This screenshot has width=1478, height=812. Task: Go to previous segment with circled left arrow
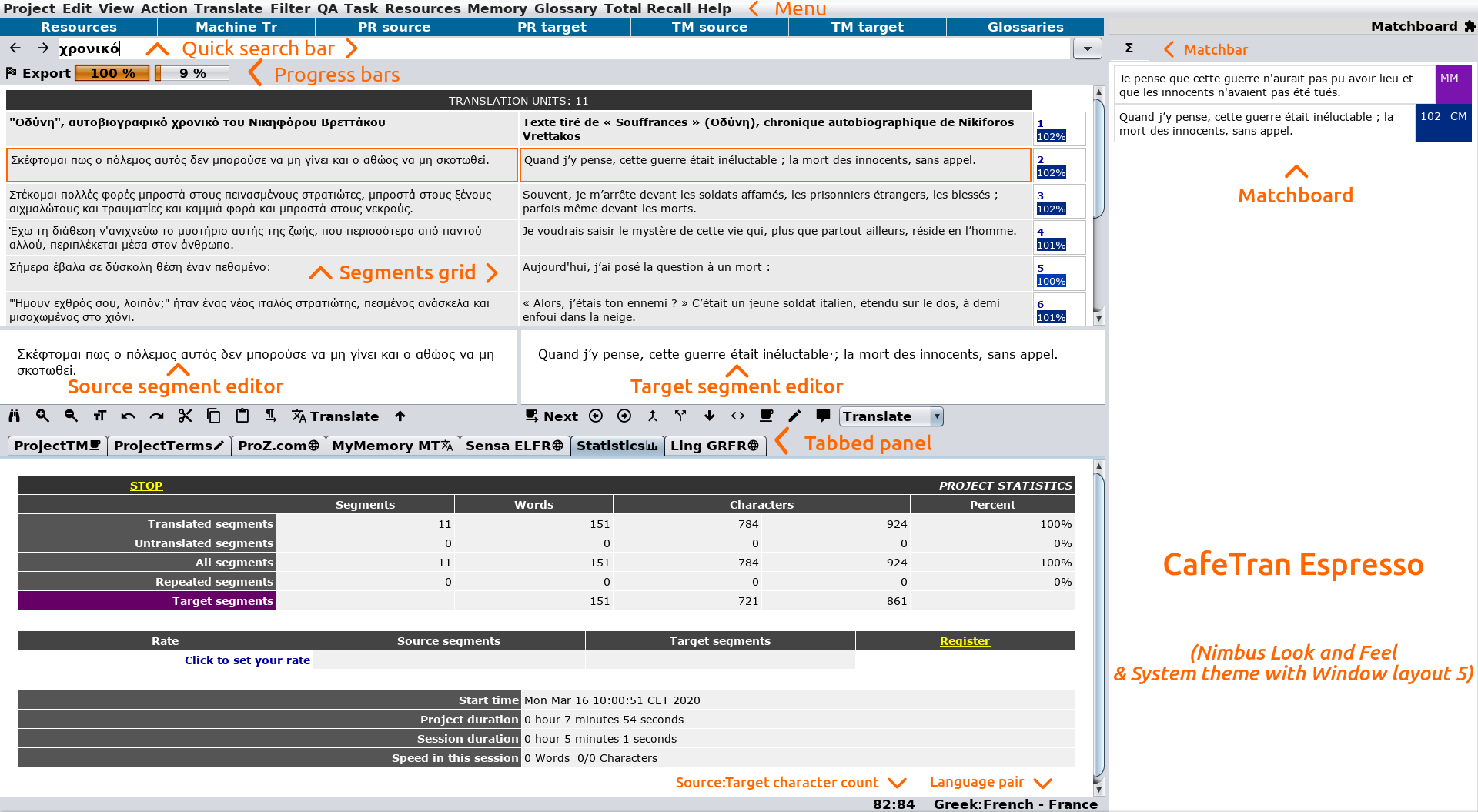click(x=596, y=416)
